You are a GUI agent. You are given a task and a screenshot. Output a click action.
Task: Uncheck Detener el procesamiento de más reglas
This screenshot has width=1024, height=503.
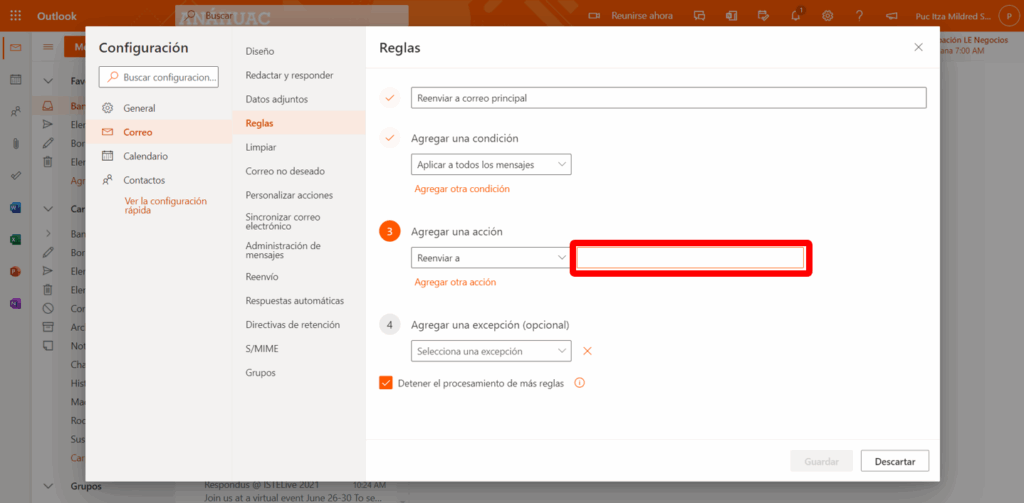pos(386,383)
